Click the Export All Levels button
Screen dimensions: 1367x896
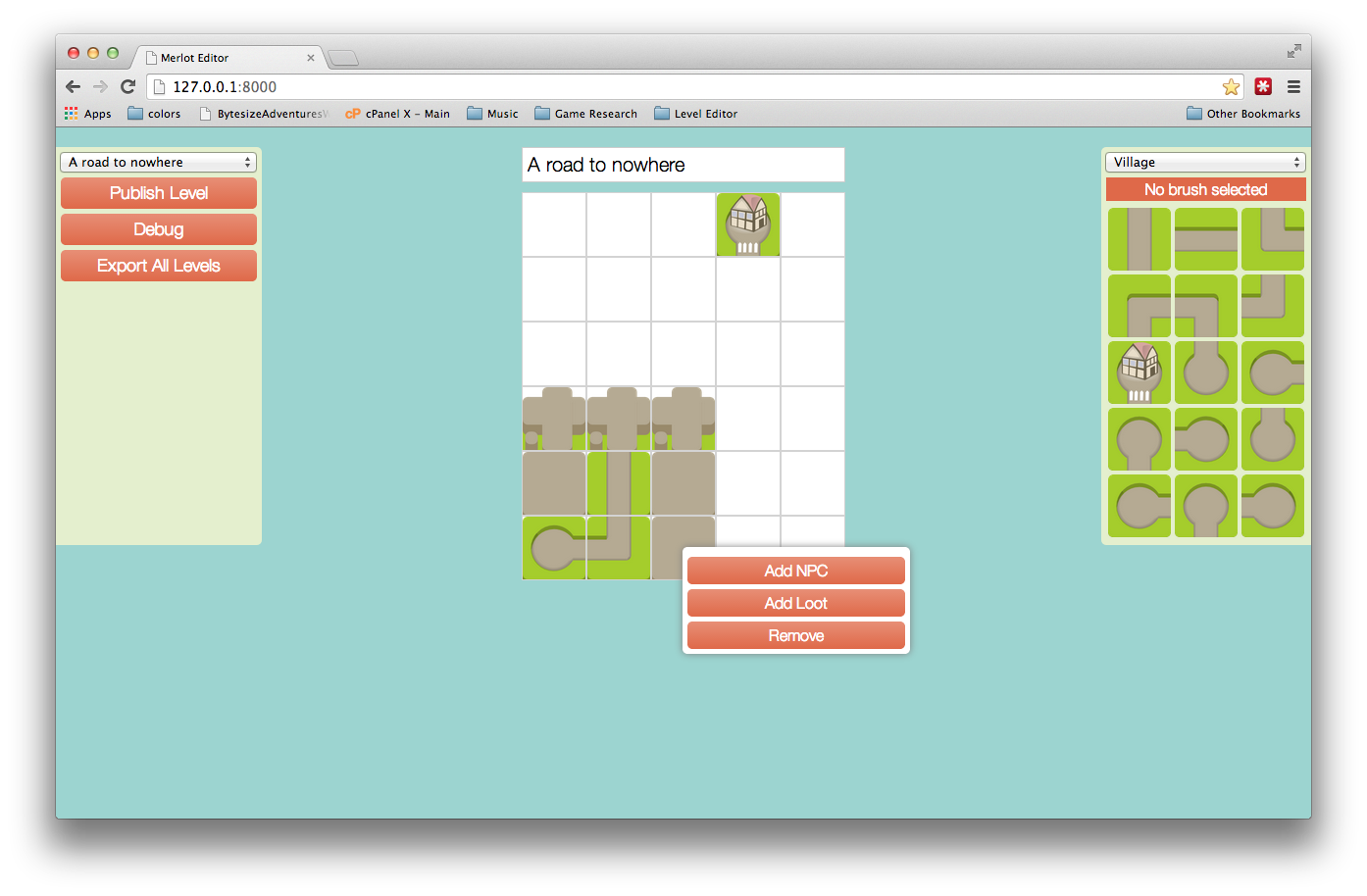tap(158, 265)
